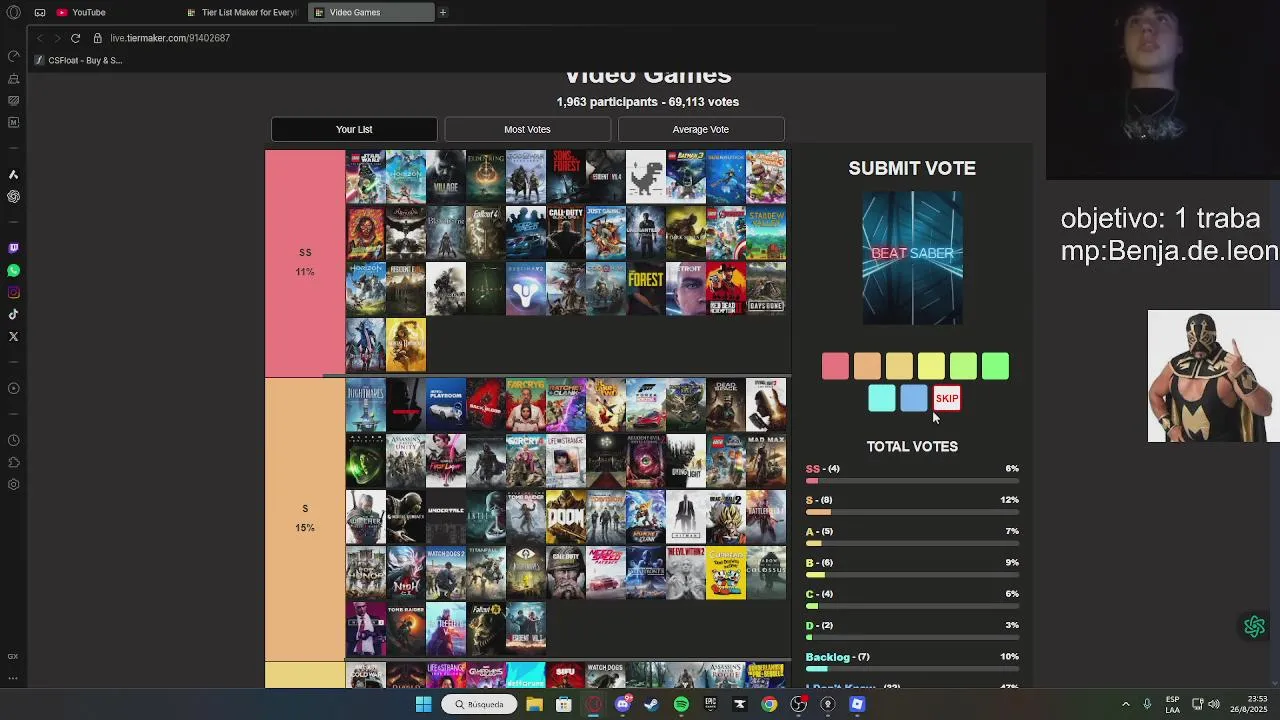Open OBS Studio from the taskbar
Image resolution: width=1280 pixels, height=720 pixels.
click(798, 704)
